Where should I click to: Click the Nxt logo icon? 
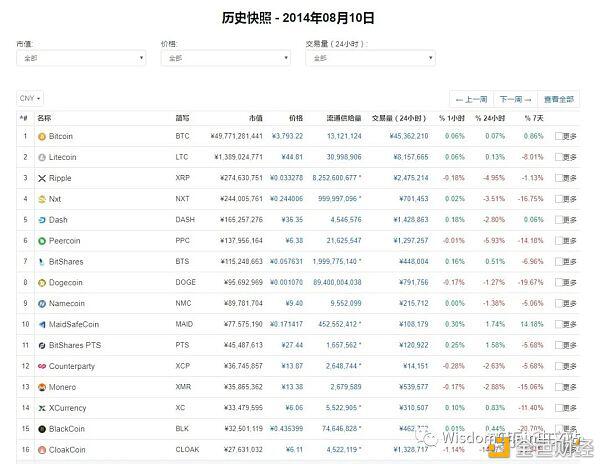click(42, 199)
